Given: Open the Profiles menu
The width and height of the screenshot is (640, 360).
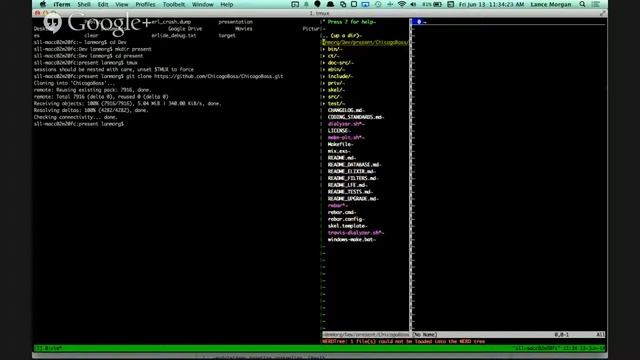Looking at the screenshot, I should [x=145, y=4].
